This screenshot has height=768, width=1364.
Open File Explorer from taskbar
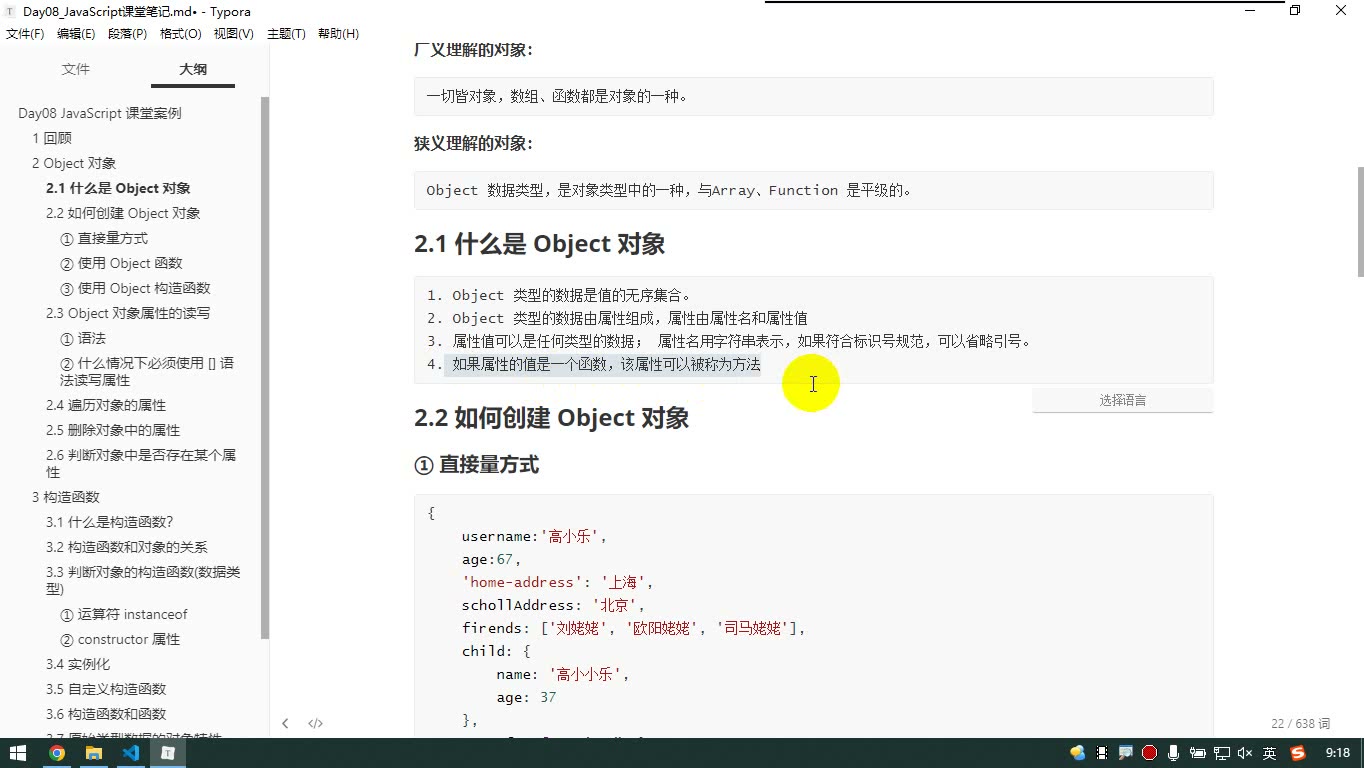[94, 753]
